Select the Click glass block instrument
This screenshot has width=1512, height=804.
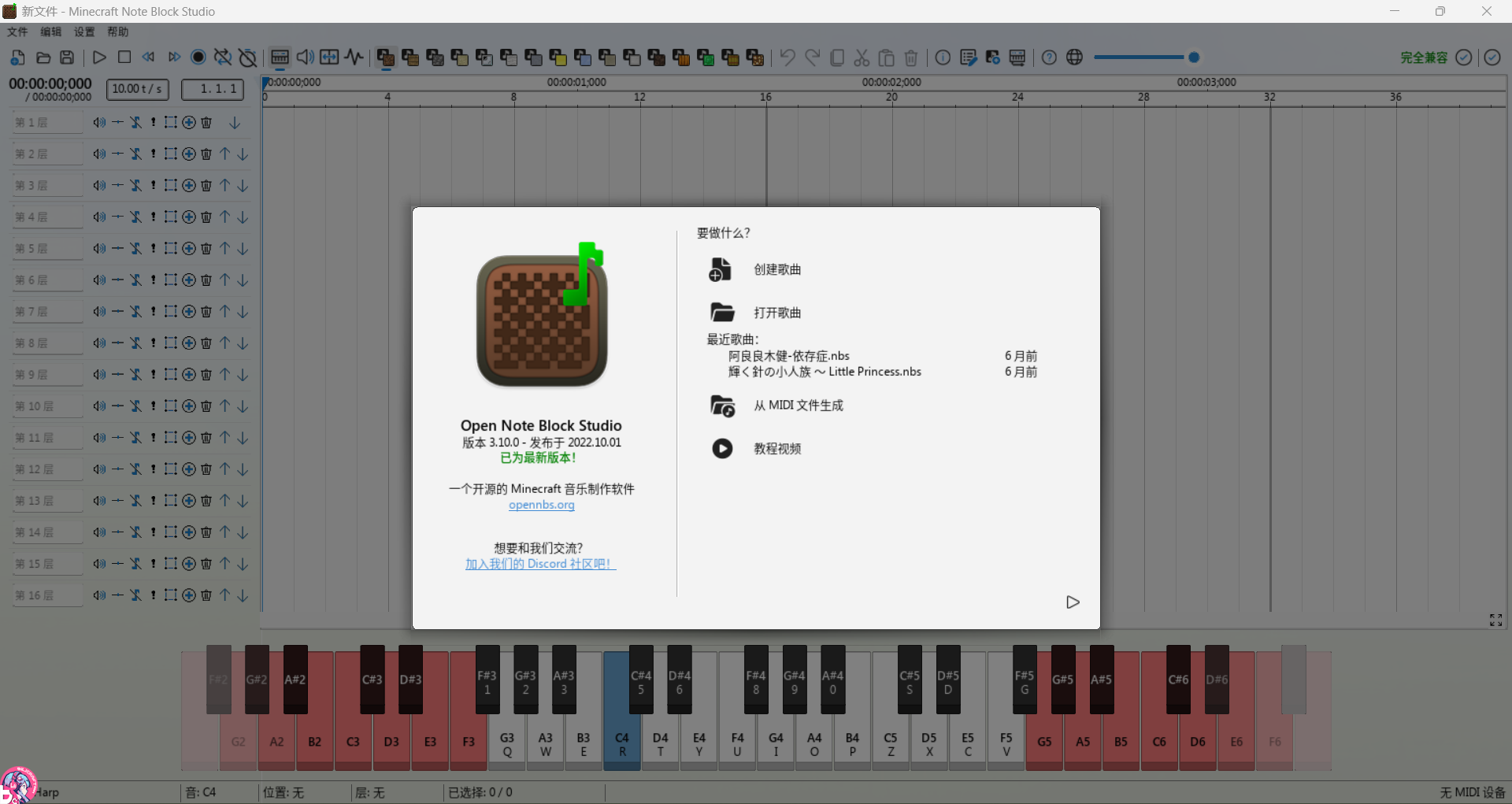click(x=484, y=57)
